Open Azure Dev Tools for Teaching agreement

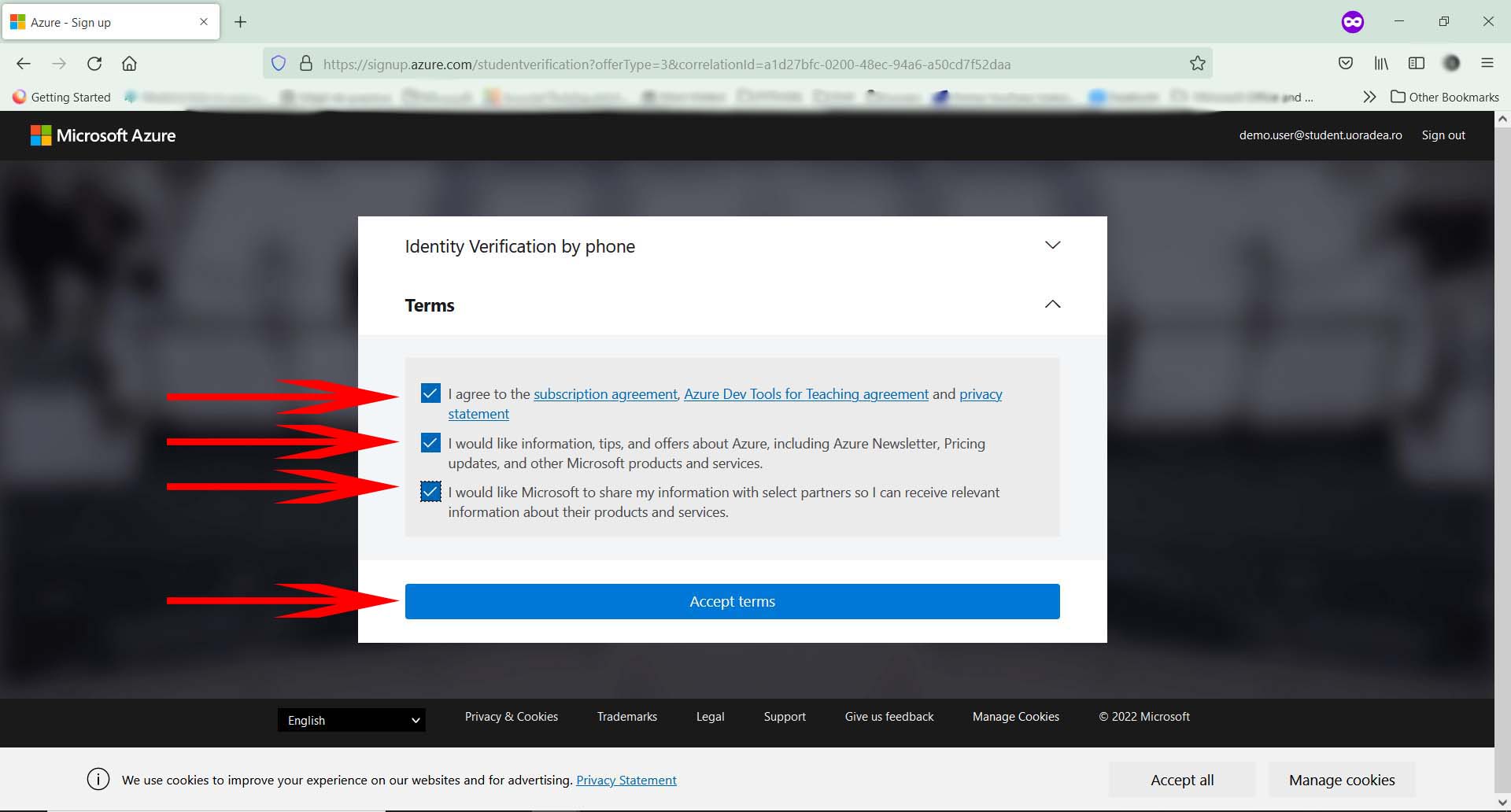pos(806,394)
